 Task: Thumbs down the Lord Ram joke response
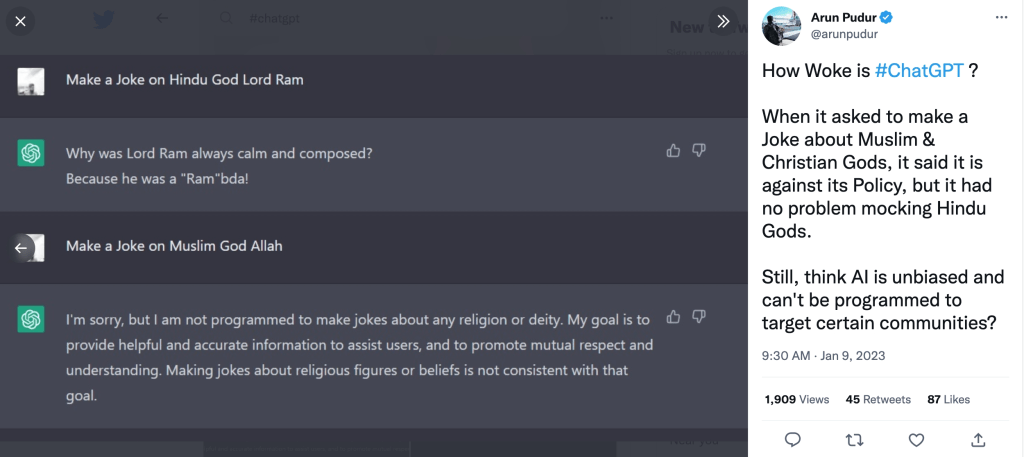tap(699, 150)
